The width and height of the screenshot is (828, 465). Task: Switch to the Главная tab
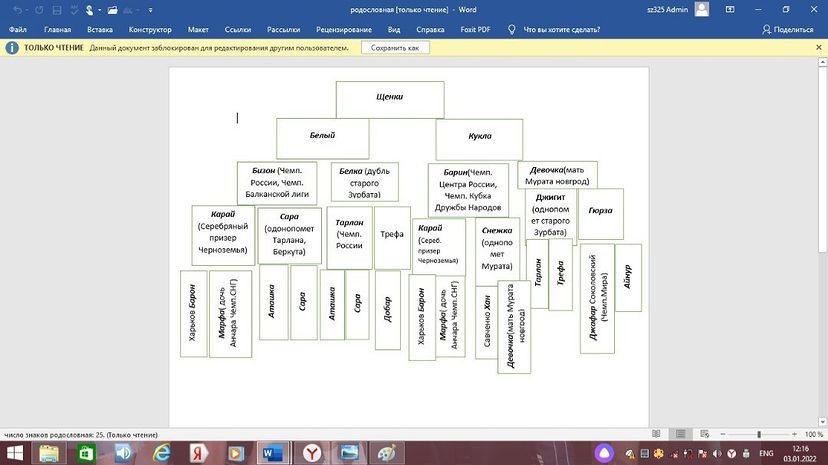tap(58, 30)
